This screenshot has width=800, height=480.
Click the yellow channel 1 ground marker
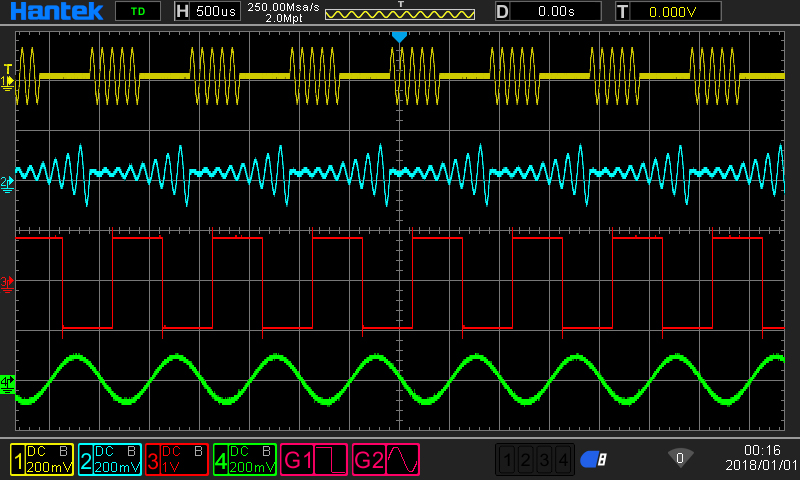[x=8, y=77]
